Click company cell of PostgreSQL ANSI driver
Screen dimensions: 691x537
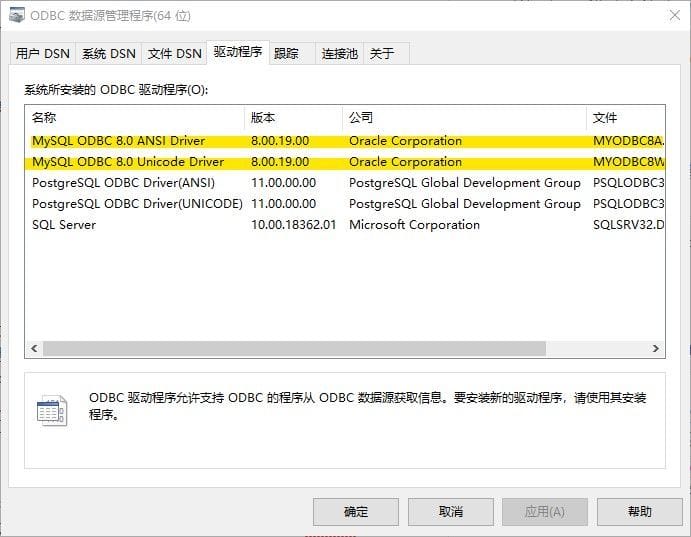coord(464,183)
